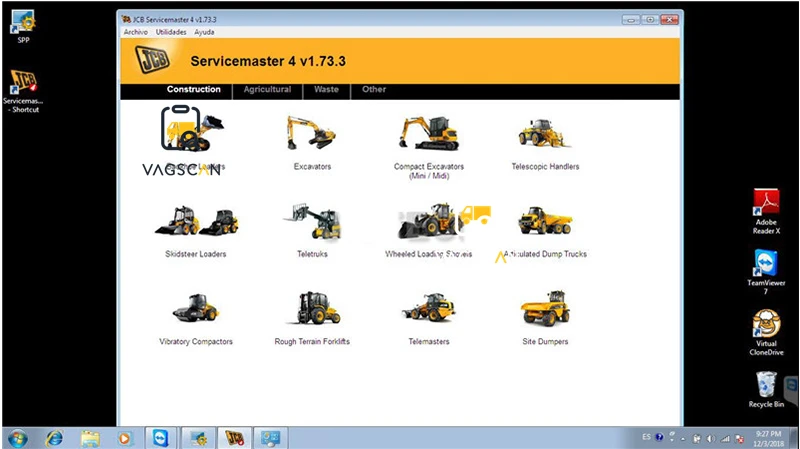The image size is (800, 449).
Task: Open the Ayuda menu
Action: point(204,32)
